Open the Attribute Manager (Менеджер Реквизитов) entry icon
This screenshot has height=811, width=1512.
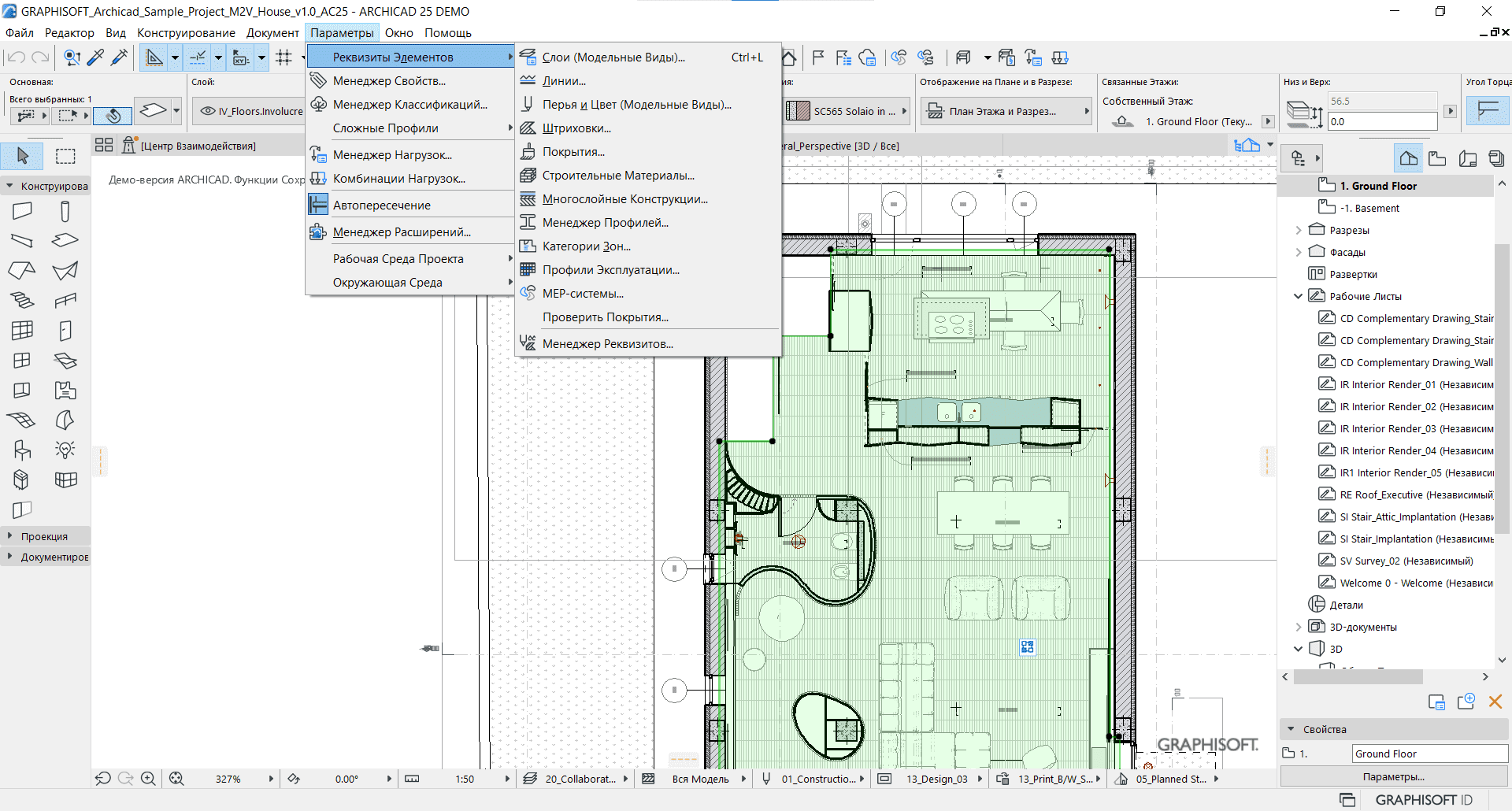pos(528,344)
